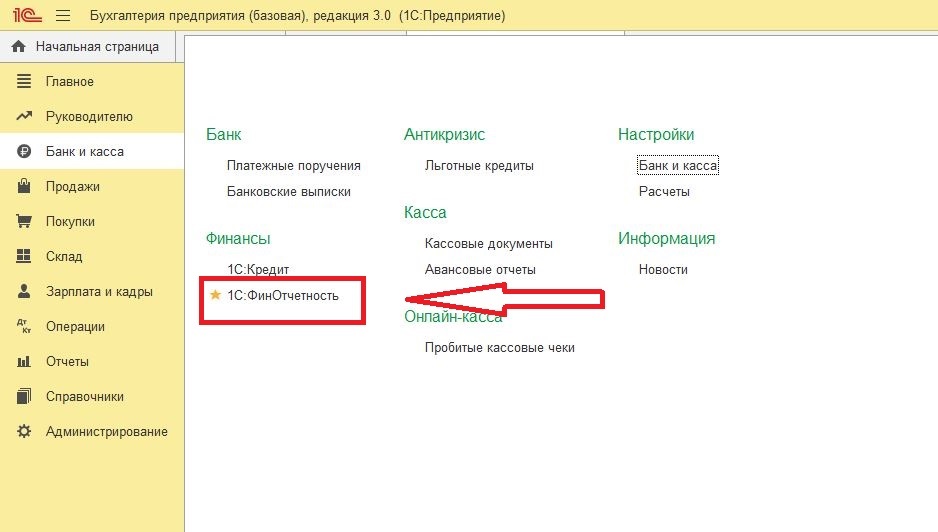Open Банковские выписки link
This screenshot has height=532, width=938.
(288, 191)
